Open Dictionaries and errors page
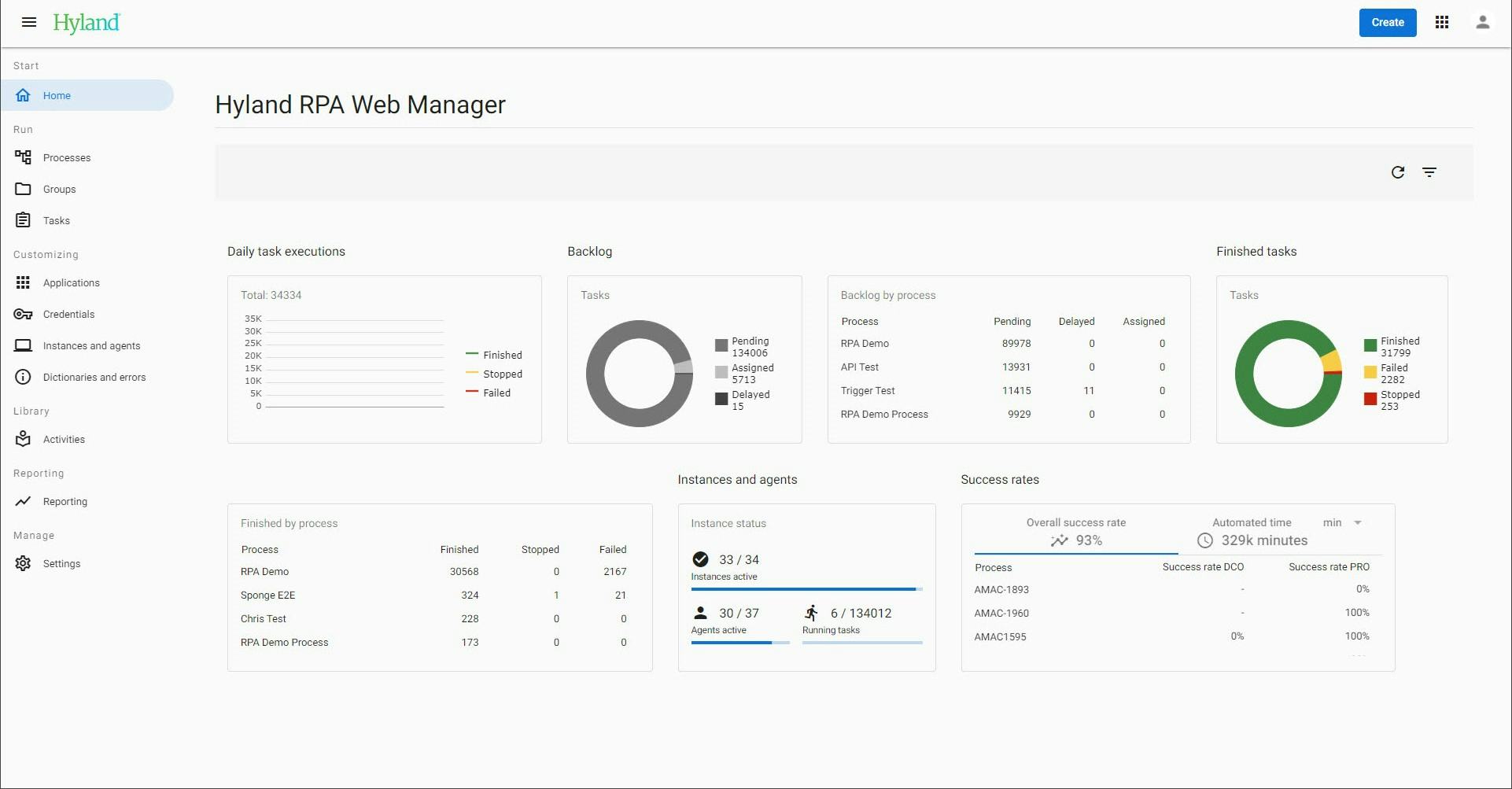The width and height of the screenshot is (1512, 789). (x=87, y=377)
